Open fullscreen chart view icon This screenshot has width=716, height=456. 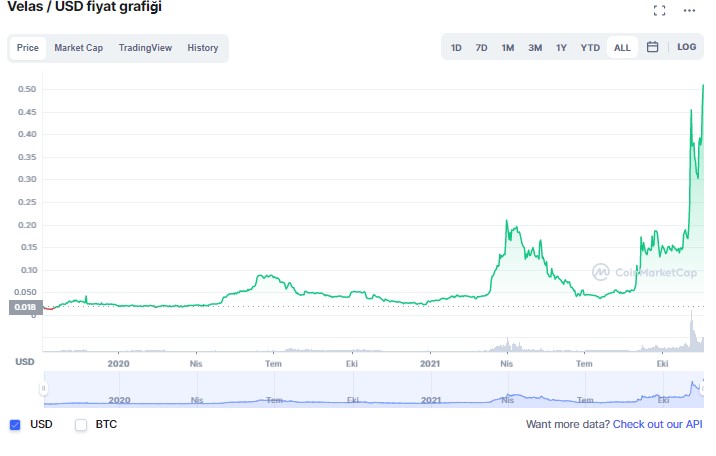[x=659, y=10]
